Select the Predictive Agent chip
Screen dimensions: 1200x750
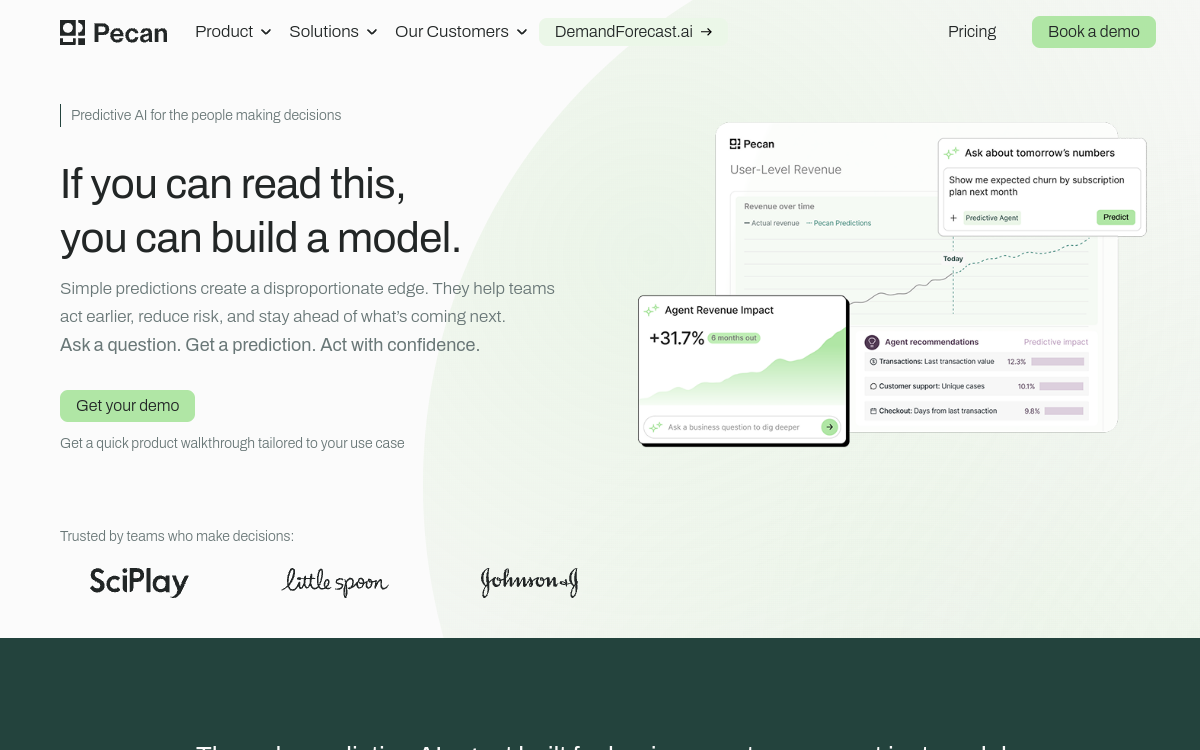(991, 218)
